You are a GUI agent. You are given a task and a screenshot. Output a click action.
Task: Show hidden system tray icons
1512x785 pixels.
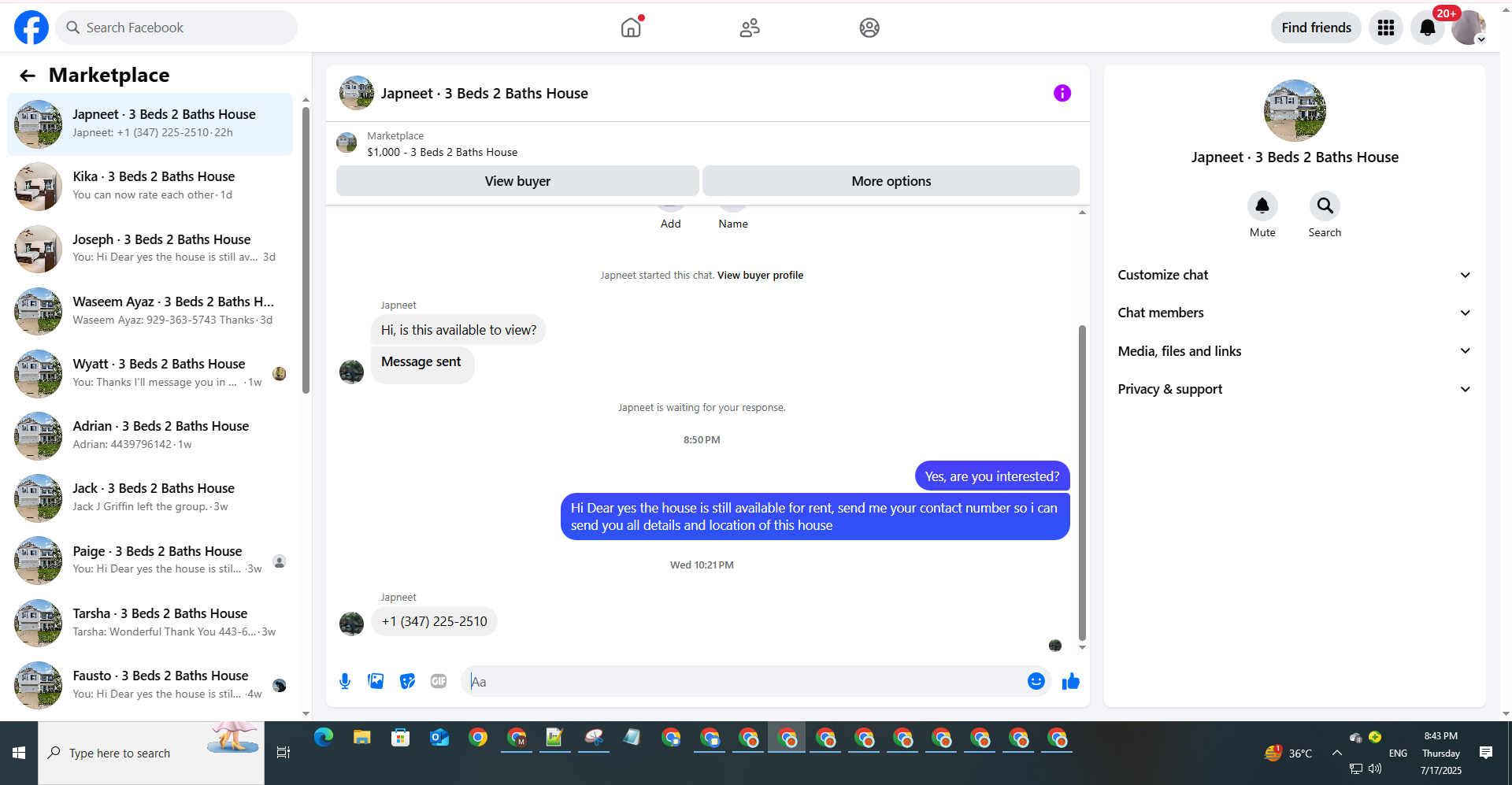pyautogui.click(x=1337, y=753)
